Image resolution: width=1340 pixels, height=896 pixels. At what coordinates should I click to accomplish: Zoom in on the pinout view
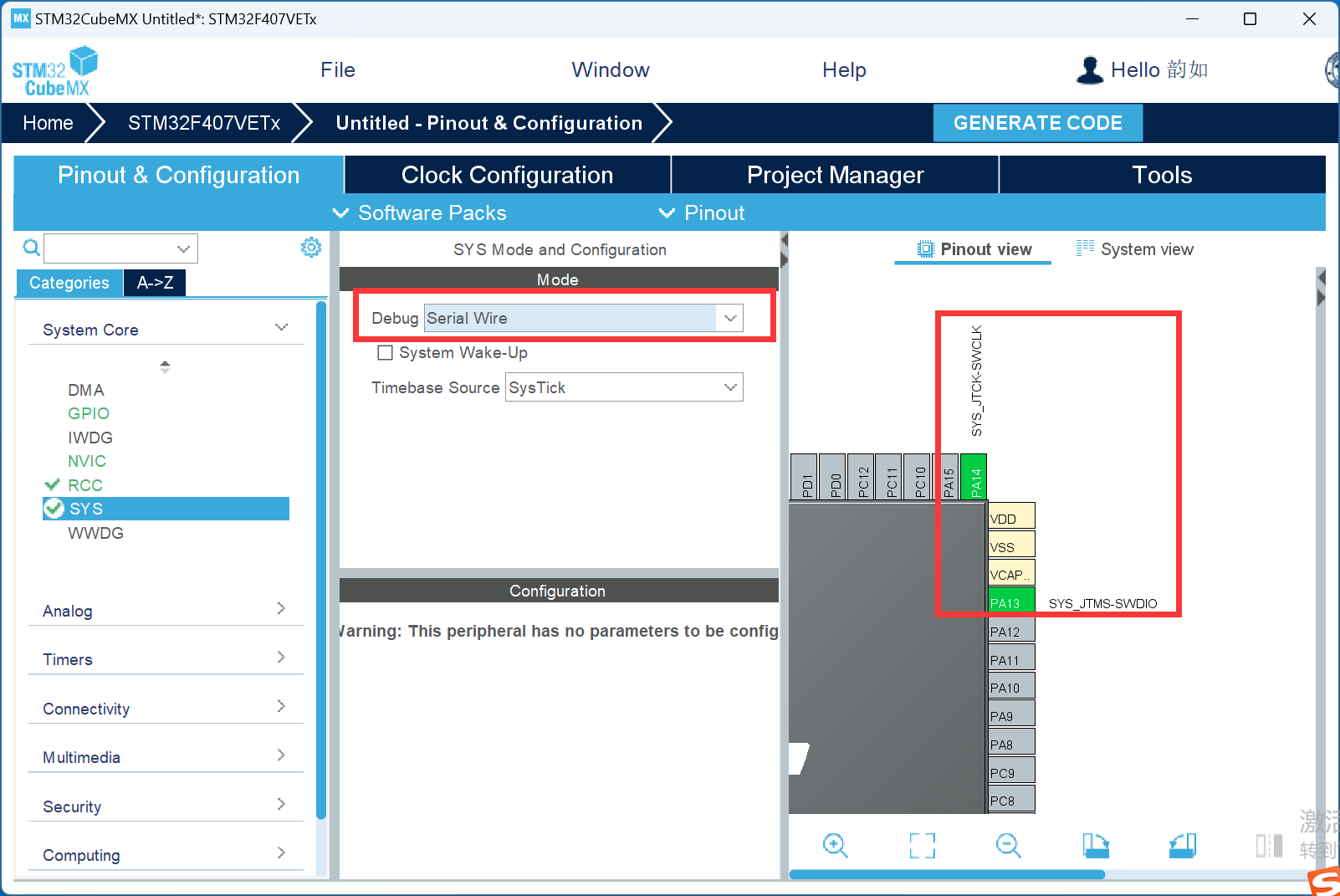click(x=835, y=845)
